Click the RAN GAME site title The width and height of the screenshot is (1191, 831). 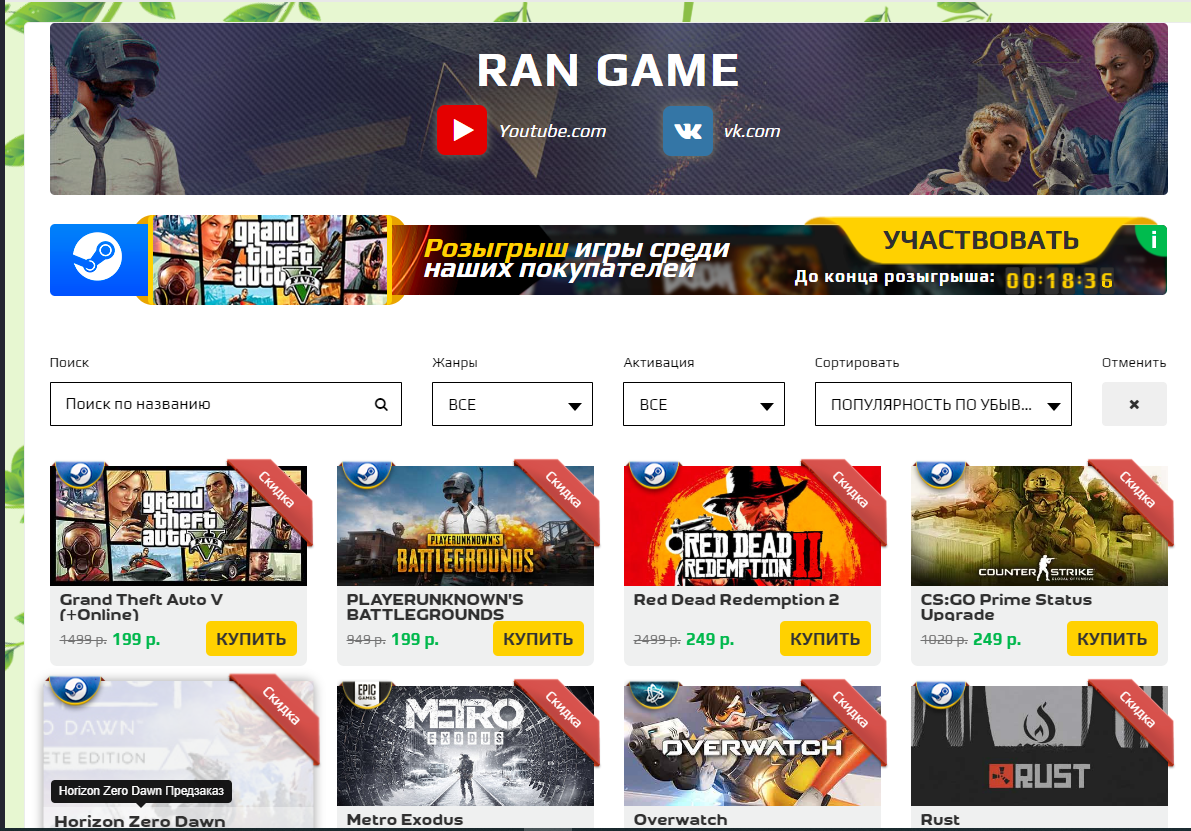[x=608, y=71]
